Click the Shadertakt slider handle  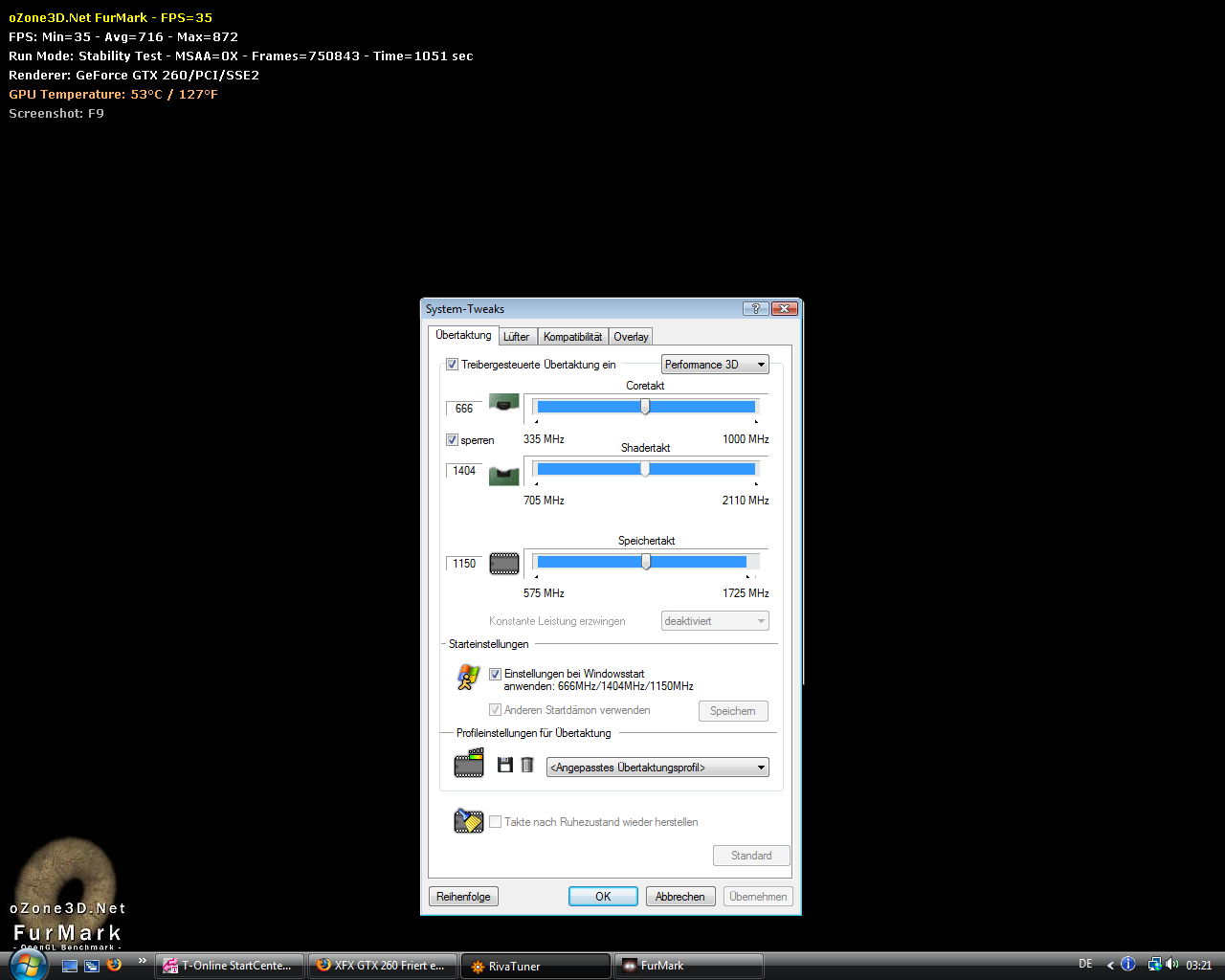click(645, 469)
